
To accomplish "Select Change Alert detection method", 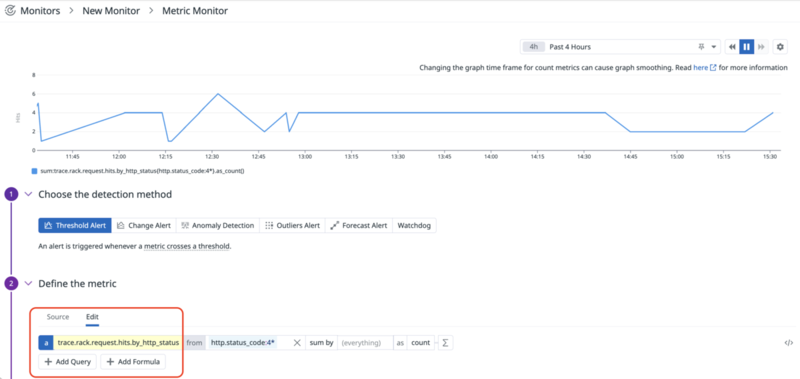I will pyautogui.click(x=144, y=225).
